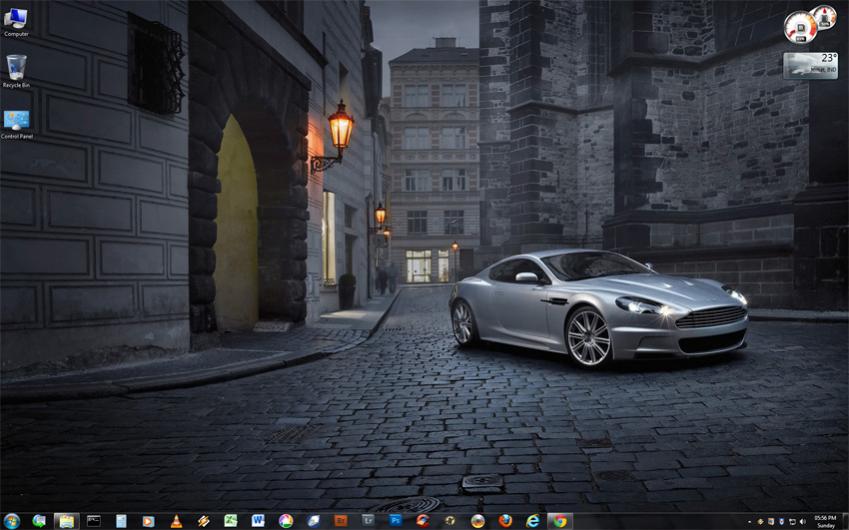Click the taskbar clock showing 05:56 PM
This screenshot has width=849, height=530.
pyautogui.click(x=826, y=521)
